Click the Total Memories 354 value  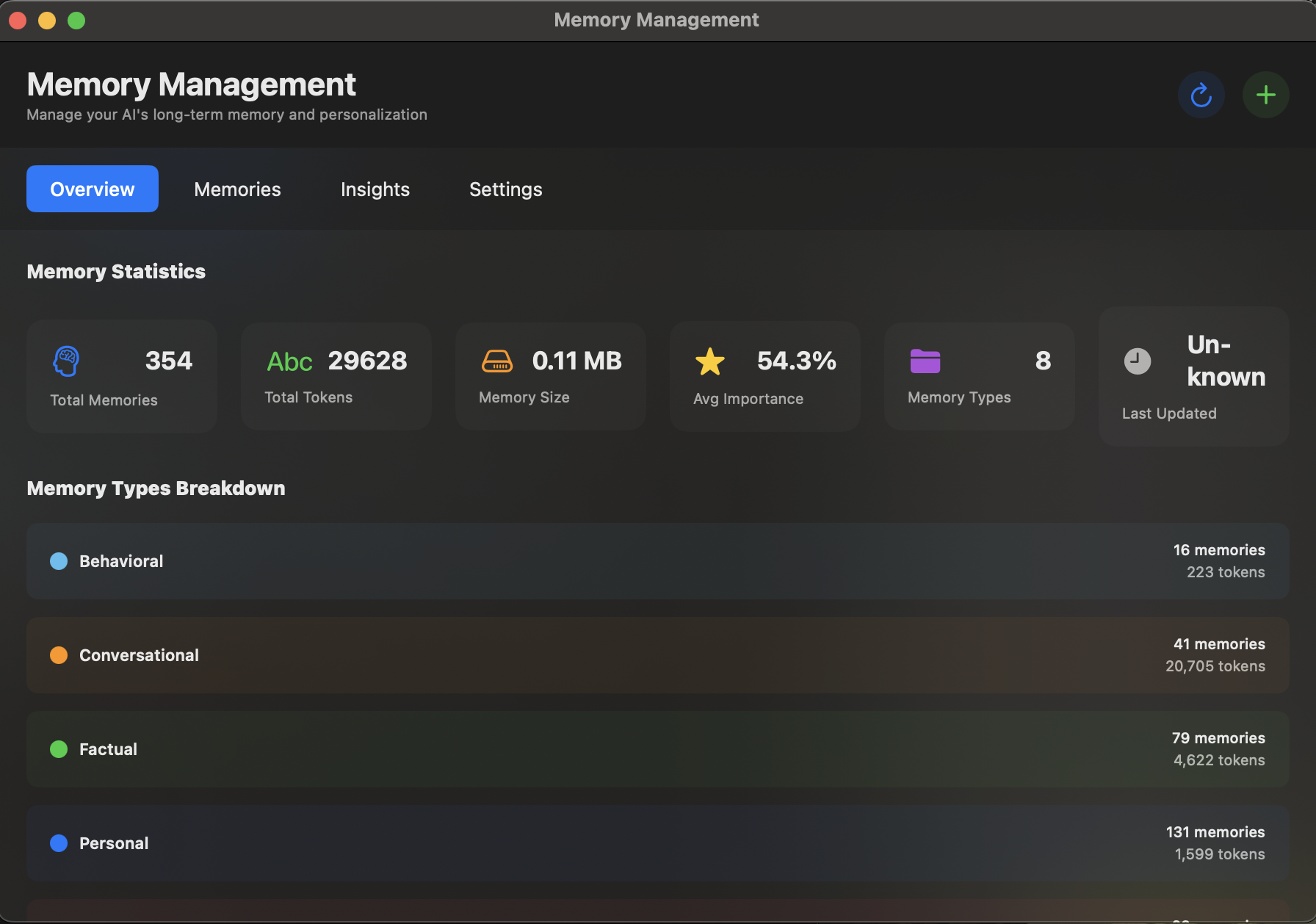point(169,361)
